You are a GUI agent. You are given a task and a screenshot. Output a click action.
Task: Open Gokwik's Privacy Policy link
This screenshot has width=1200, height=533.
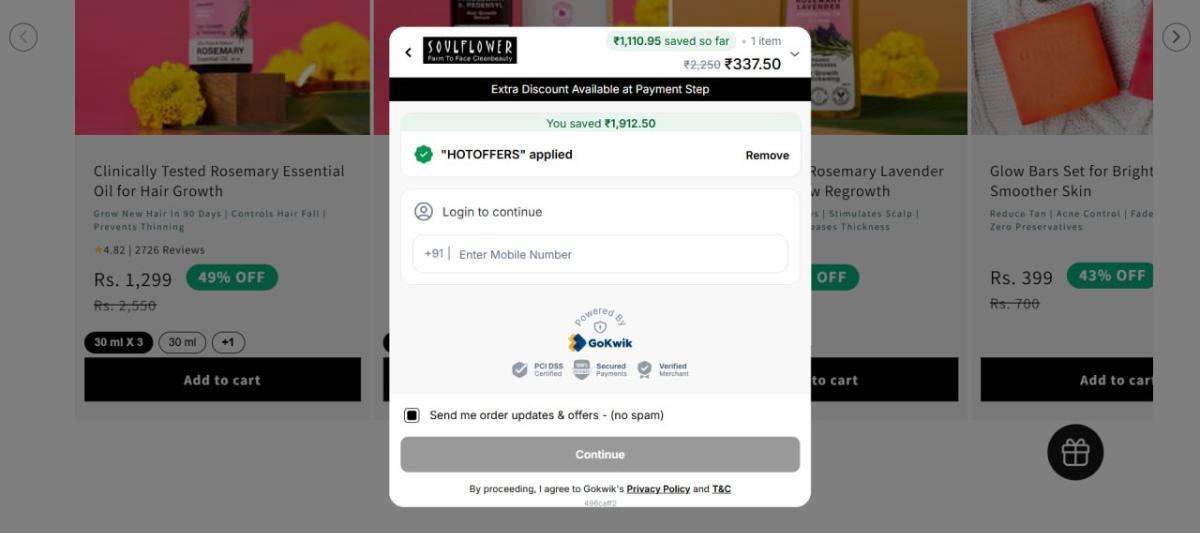(x=658, y=489)
